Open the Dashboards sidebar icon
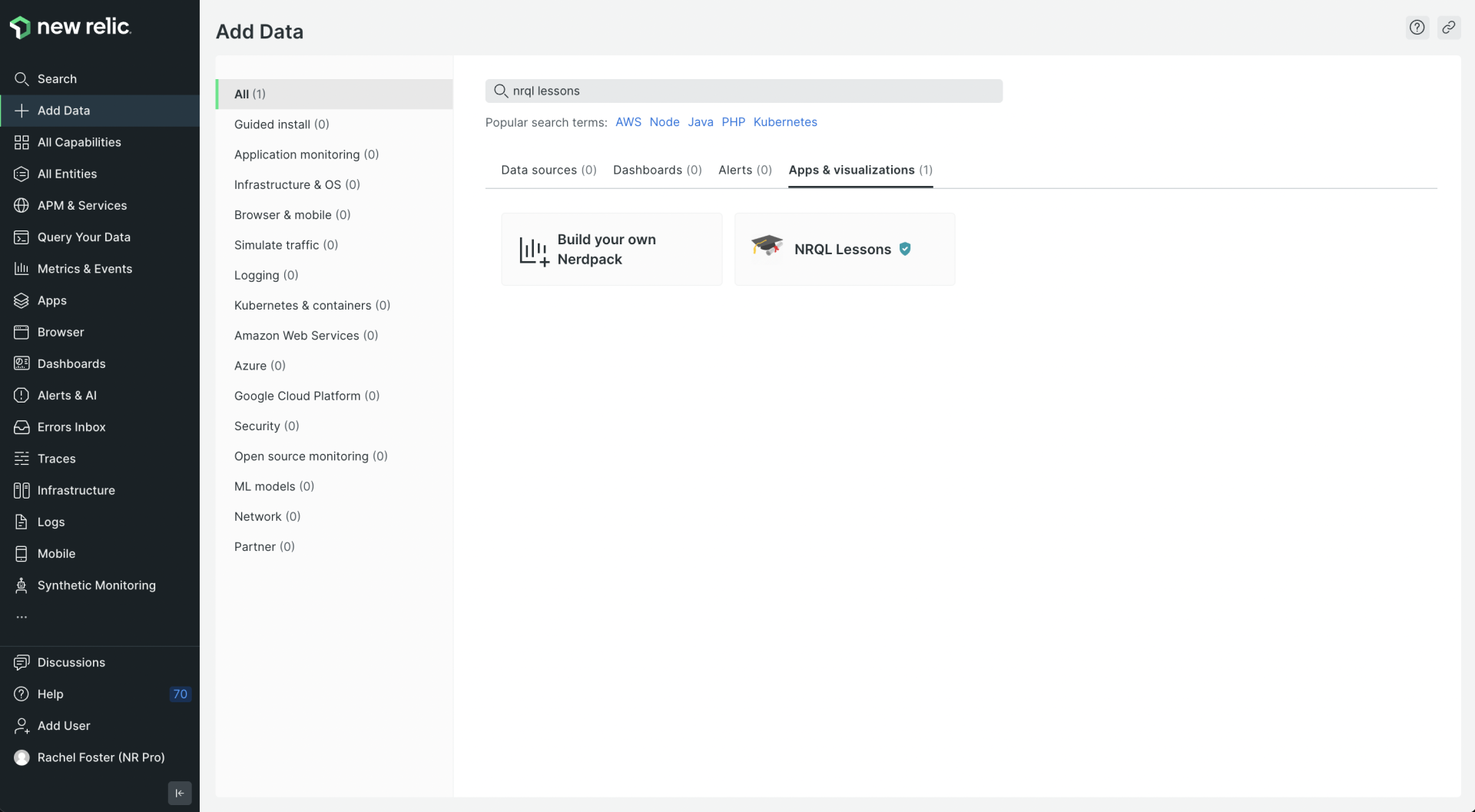This screenshot has width=1475, height=812. [x=21, y=363]
